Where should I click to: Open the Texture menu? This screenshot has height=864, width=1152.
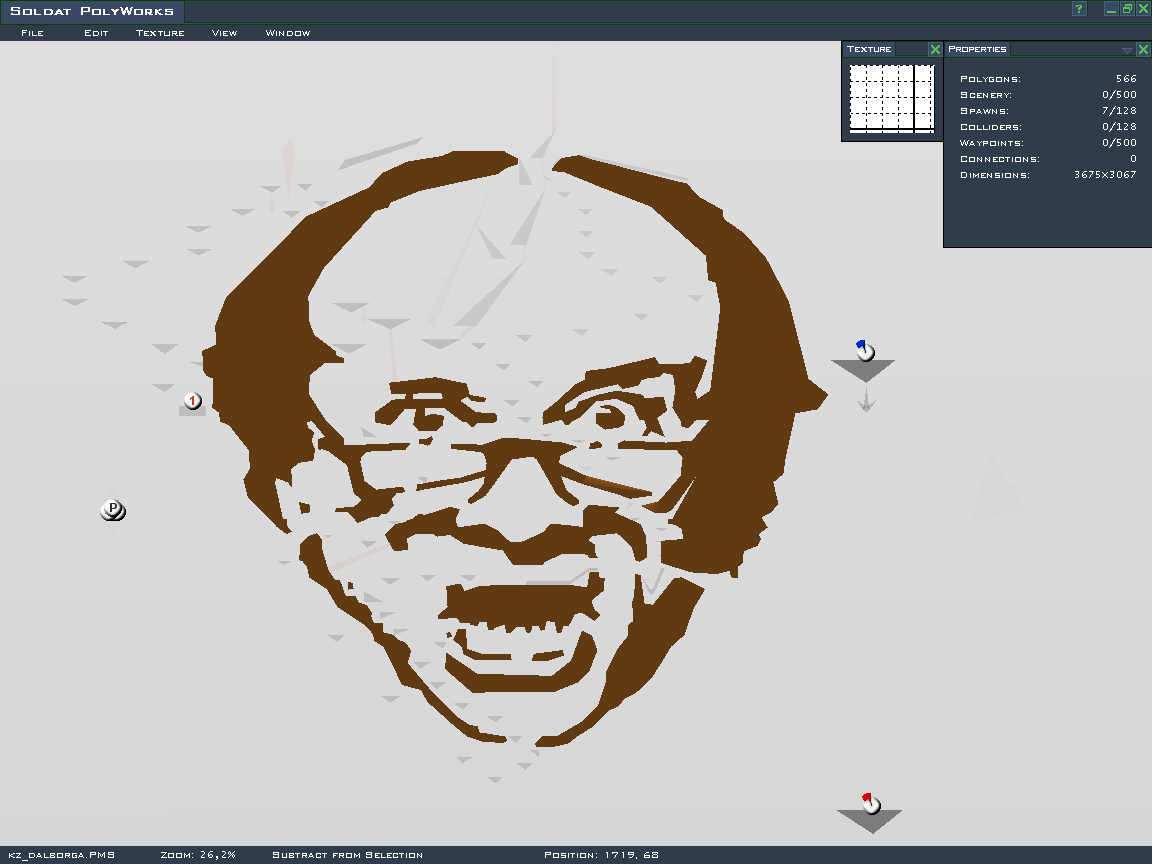(160, 33)
